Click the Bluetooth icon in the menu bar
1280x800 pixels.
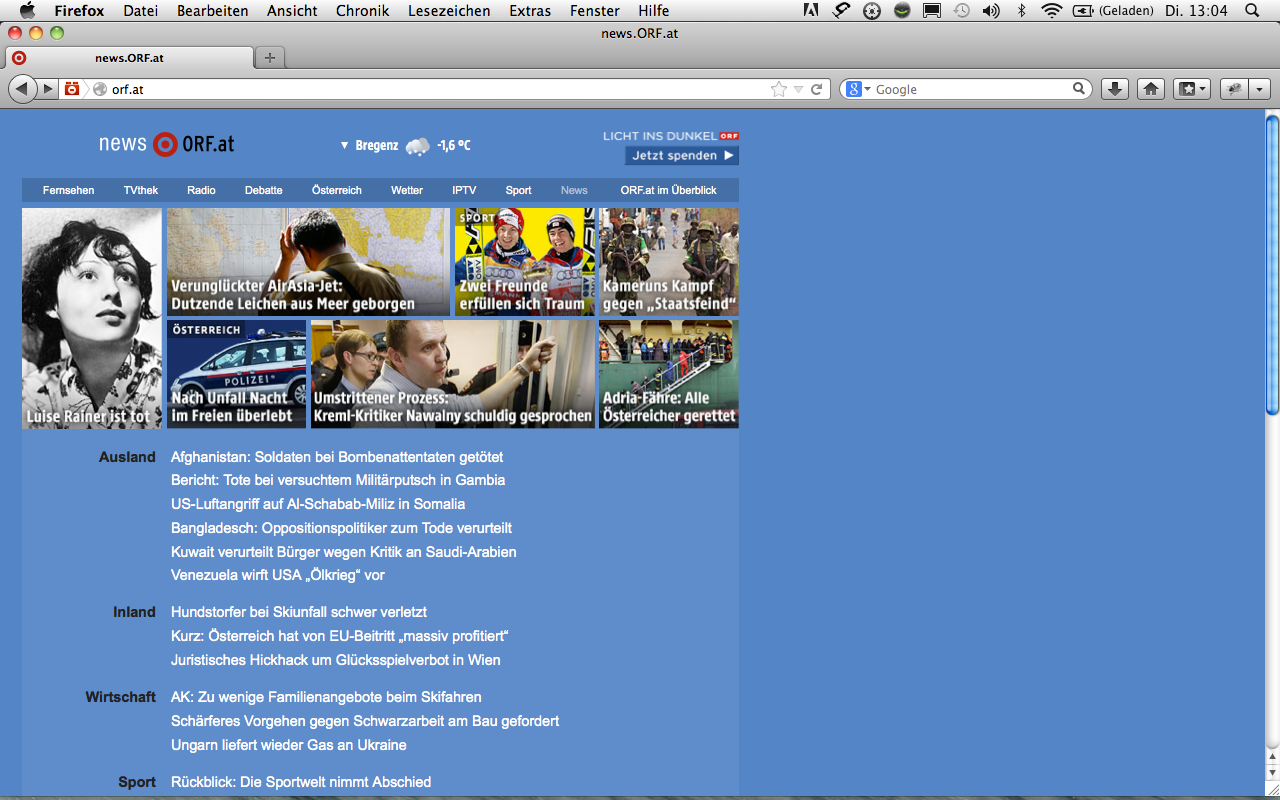(x=1021, y=10)
